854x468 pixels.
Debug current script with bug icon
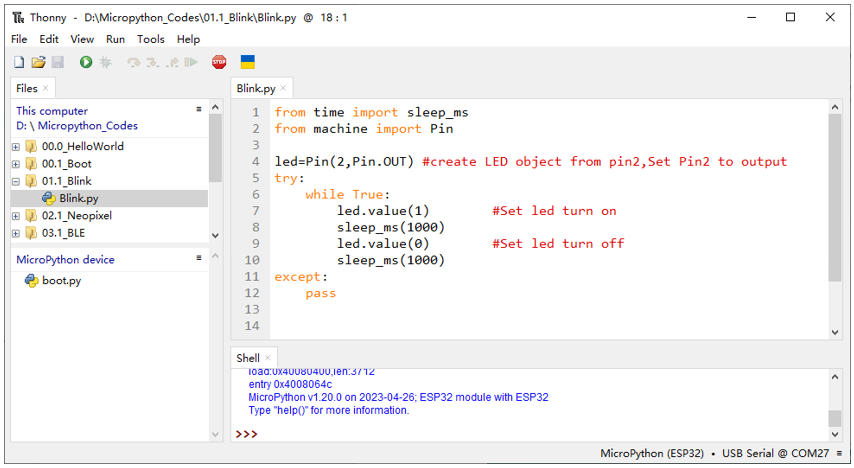point(105,62)
